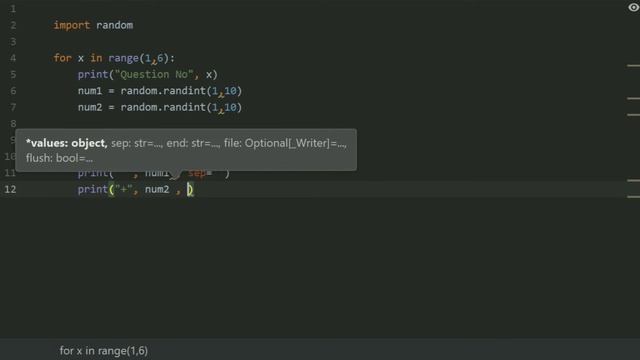This screenshot has width=640, height=360.
Task: Place cursor at line number 4
Action: point(13,58)
